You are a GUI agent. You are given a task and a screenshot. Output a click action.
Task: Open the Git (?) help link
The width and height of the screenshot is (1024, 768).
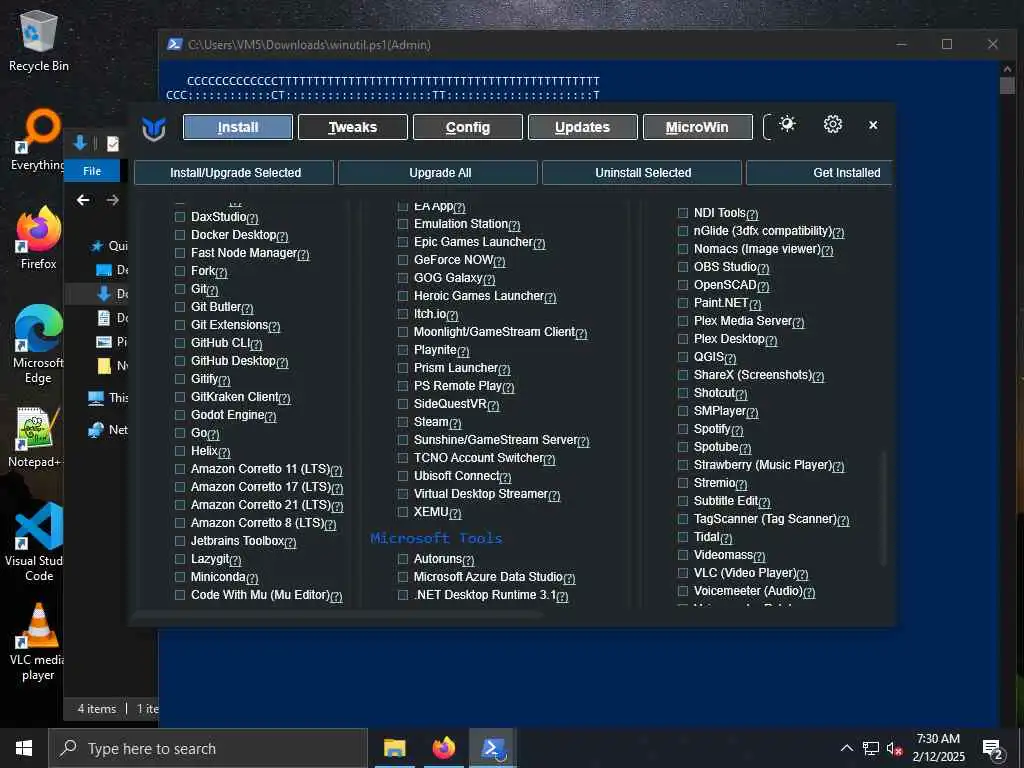click(x=212, y=291)
